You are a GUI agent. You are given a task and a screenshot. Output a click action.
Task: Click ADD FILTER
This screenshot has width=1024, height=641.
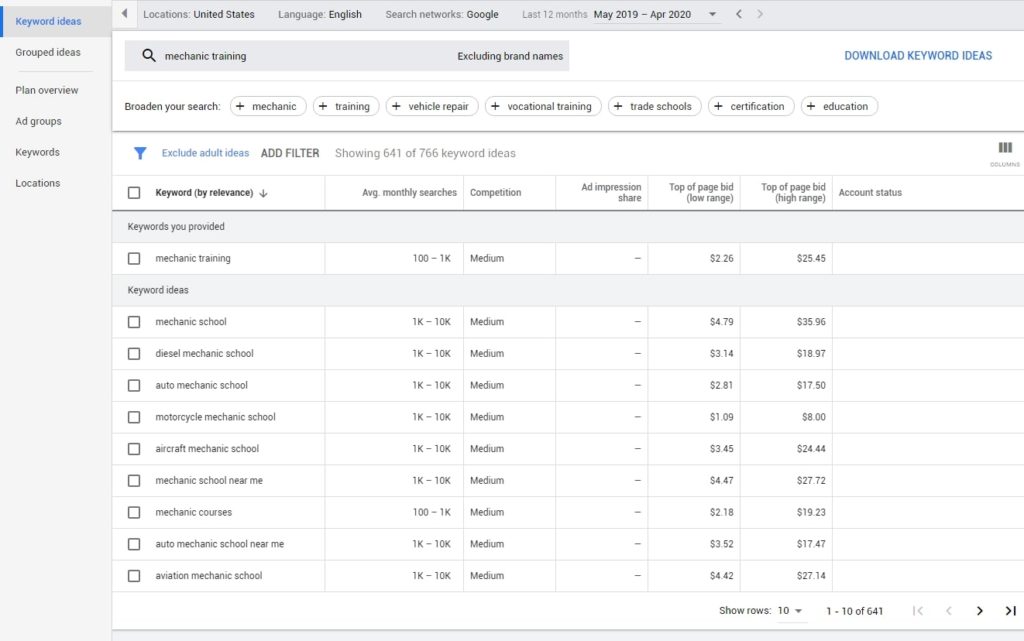coord(292,153)
